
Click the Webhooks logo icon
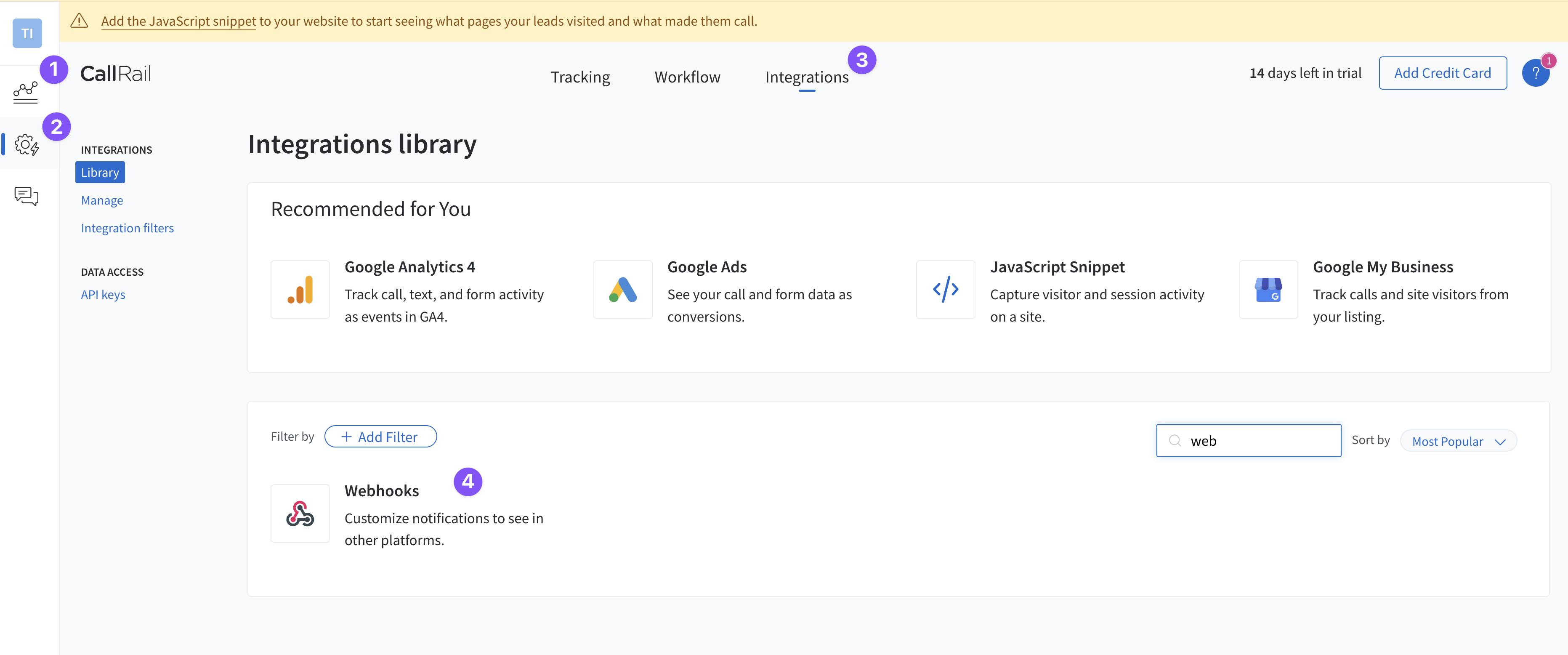(300, 513)
